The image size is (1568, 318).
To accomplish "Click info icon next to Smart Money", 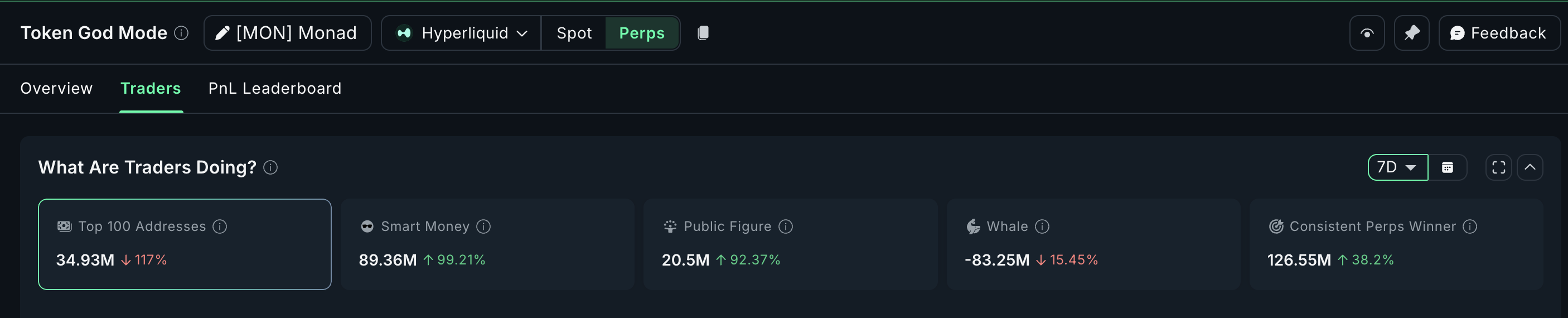I will [483, 227].
